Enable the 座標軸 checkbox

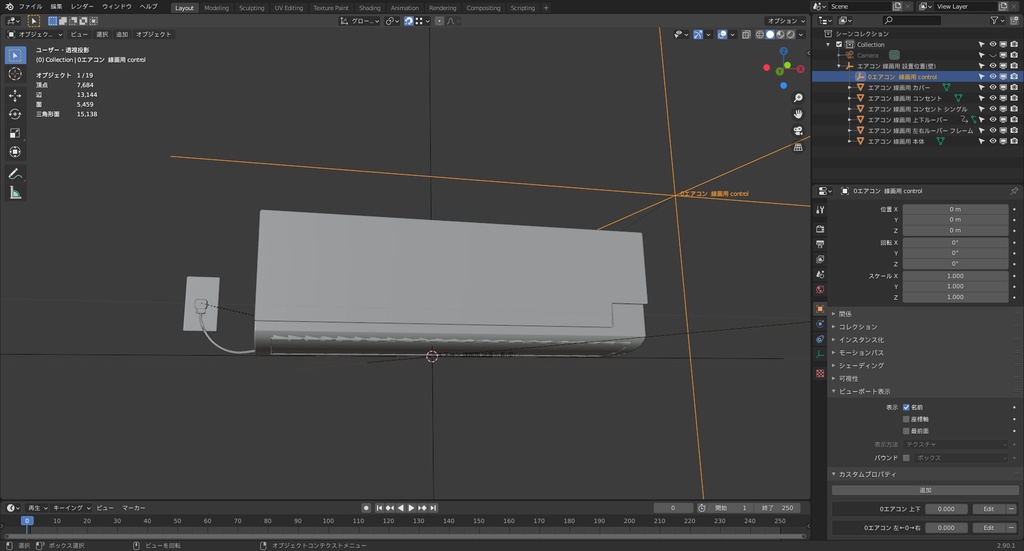[x=906, y=420]
